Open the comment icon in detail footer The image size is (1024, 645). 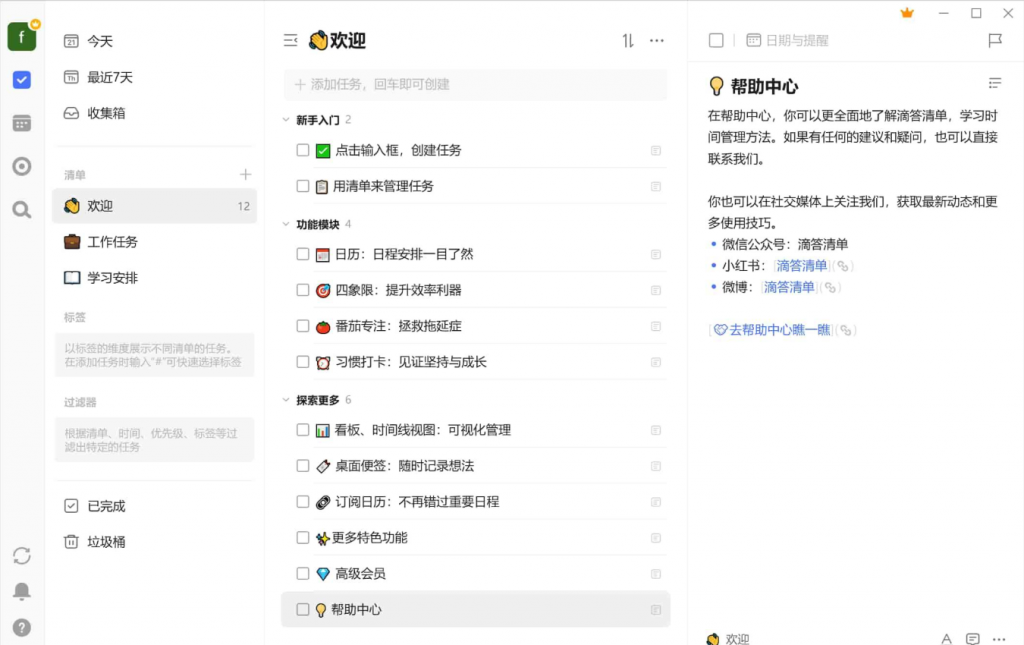(x=972, y=638)
